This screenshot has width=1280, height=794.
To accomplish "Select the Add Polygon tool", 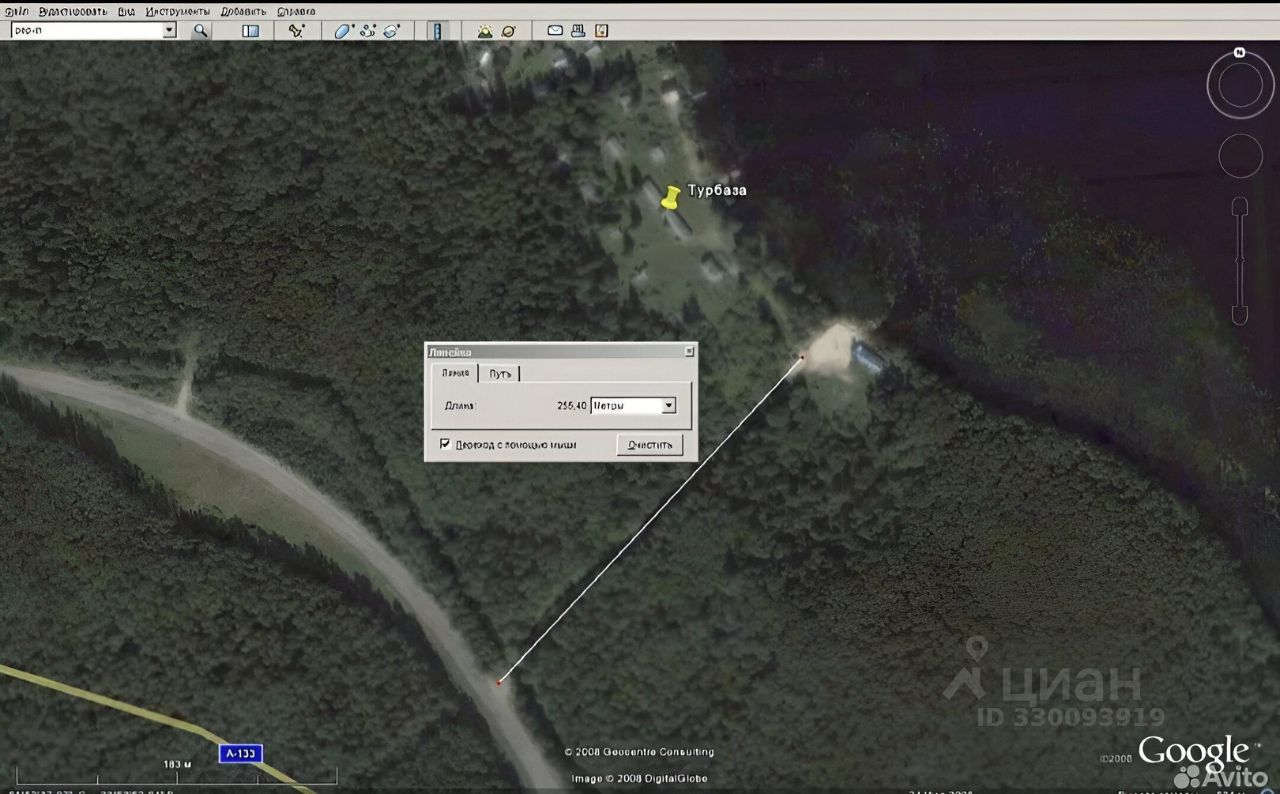I will click(x=343, y=31).
